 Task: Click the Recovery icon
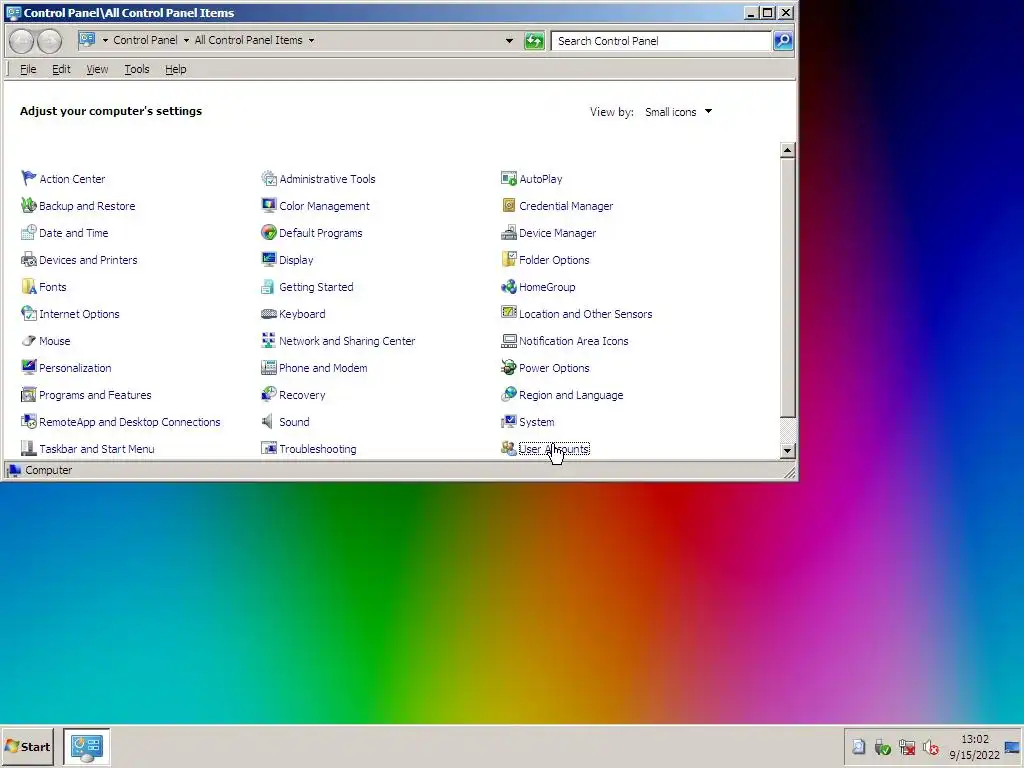(x=268, y=395)
